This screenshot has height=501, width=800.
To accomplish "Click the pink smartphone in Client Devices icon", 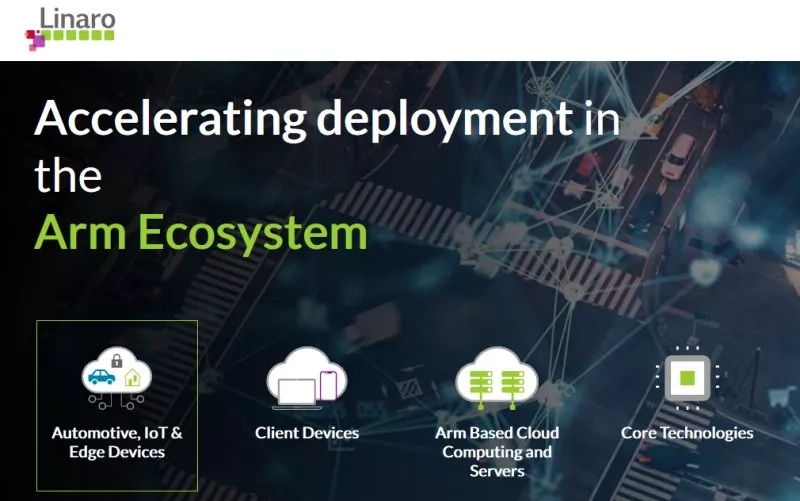I will click(328, 385).
